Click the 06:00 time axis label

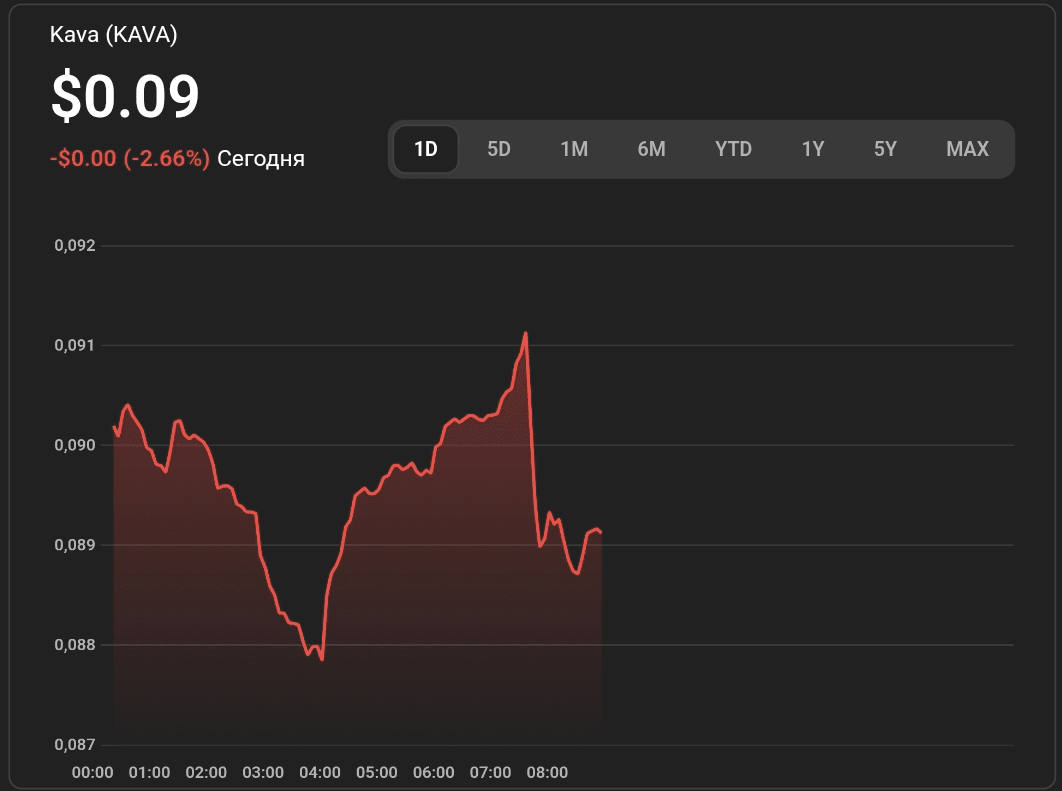[x=433, y=772]
